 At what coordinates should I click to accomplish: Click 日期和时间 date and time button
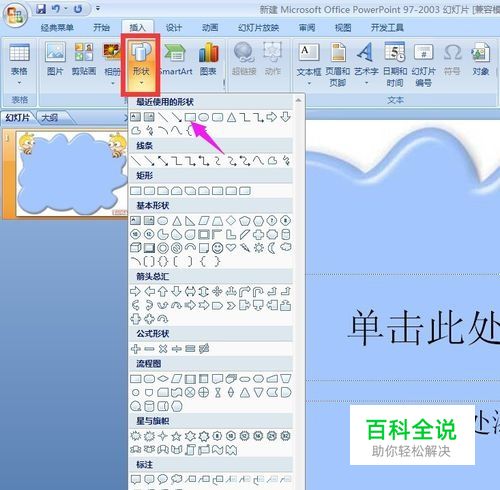tap(395, 65)
